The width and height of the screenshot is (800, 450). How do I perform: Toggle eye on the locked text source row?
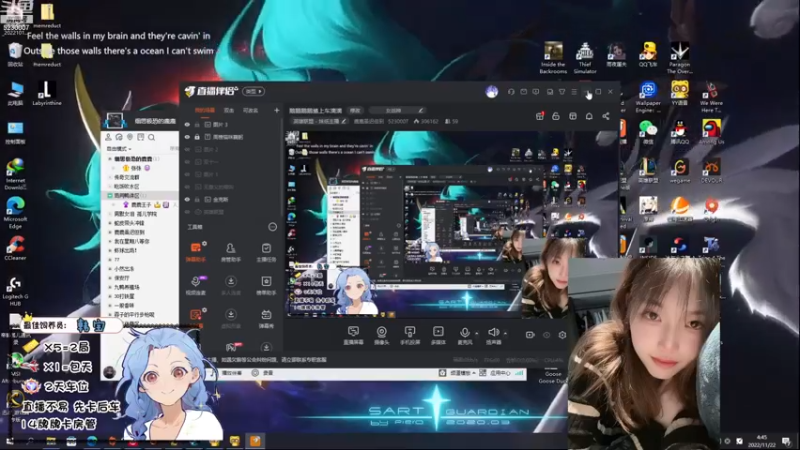(x=187, y=137)
